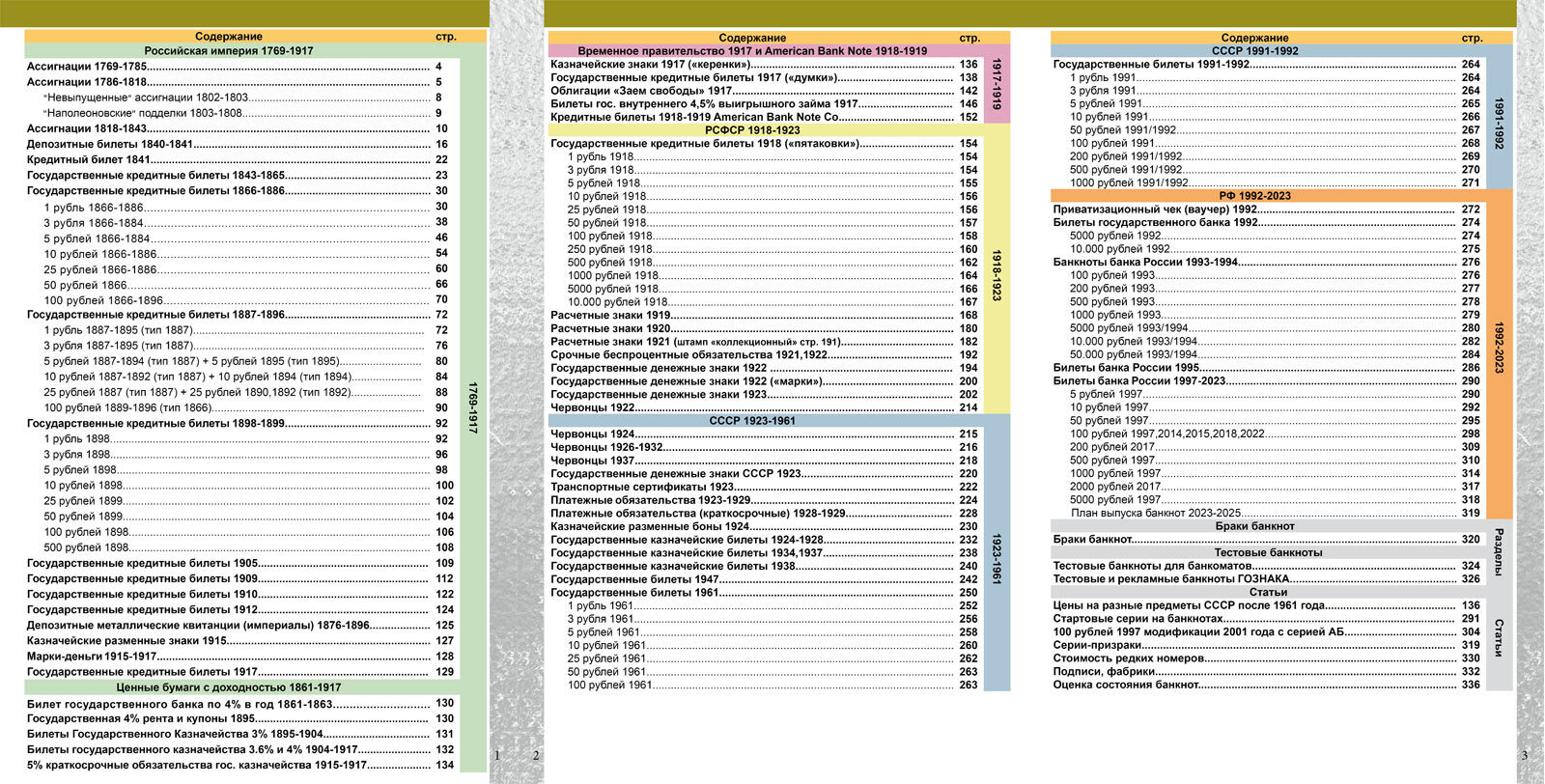
Task: Click '10.000 рублей 1918' row
Action: [x=772, y=302]
